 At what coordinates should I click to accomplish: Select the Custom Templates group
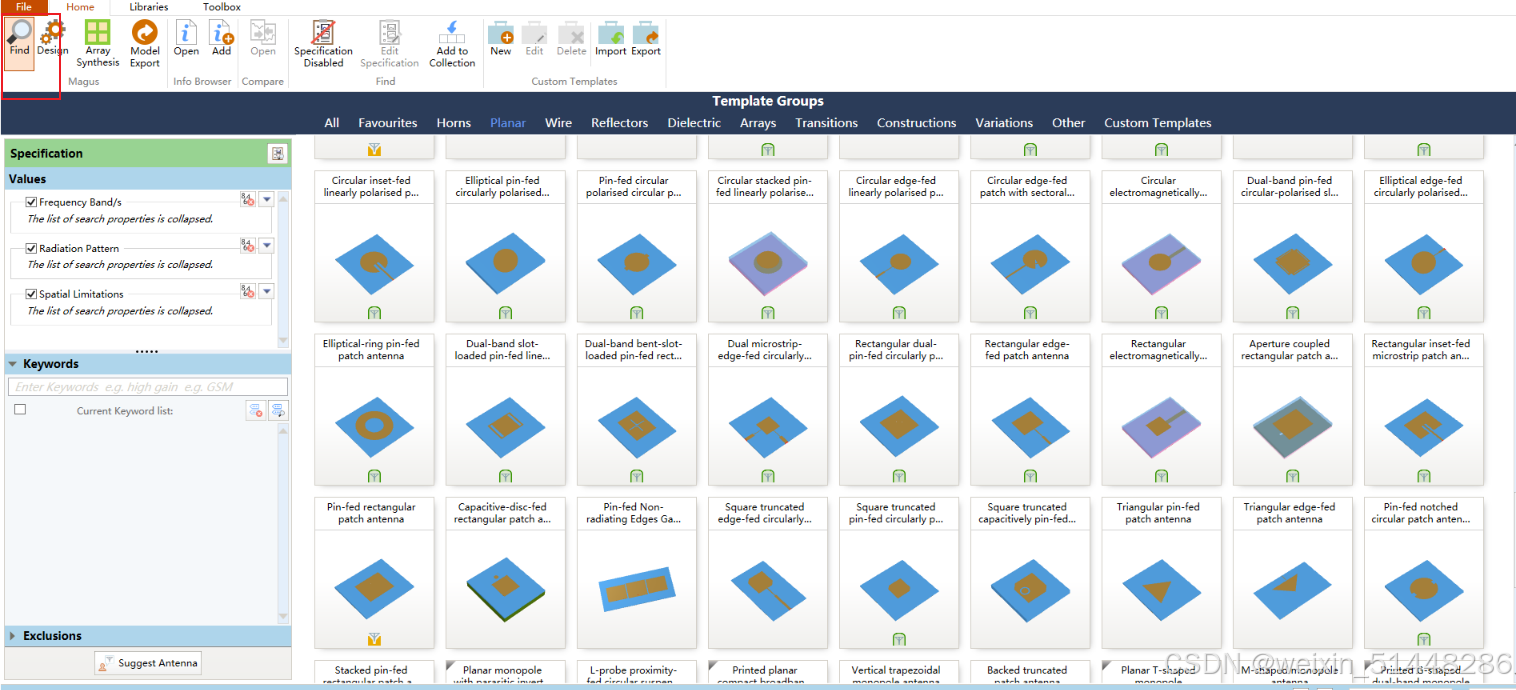1158,123
